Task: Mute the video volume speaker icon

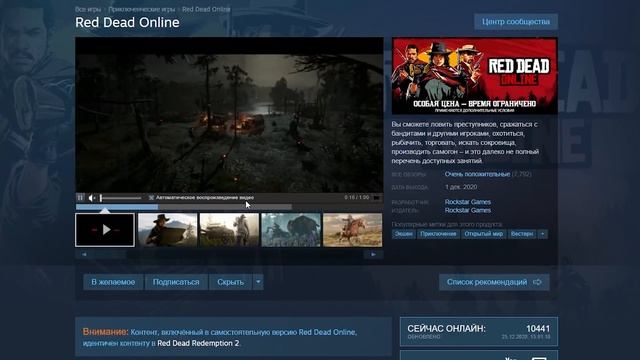Action: point(91,198)
